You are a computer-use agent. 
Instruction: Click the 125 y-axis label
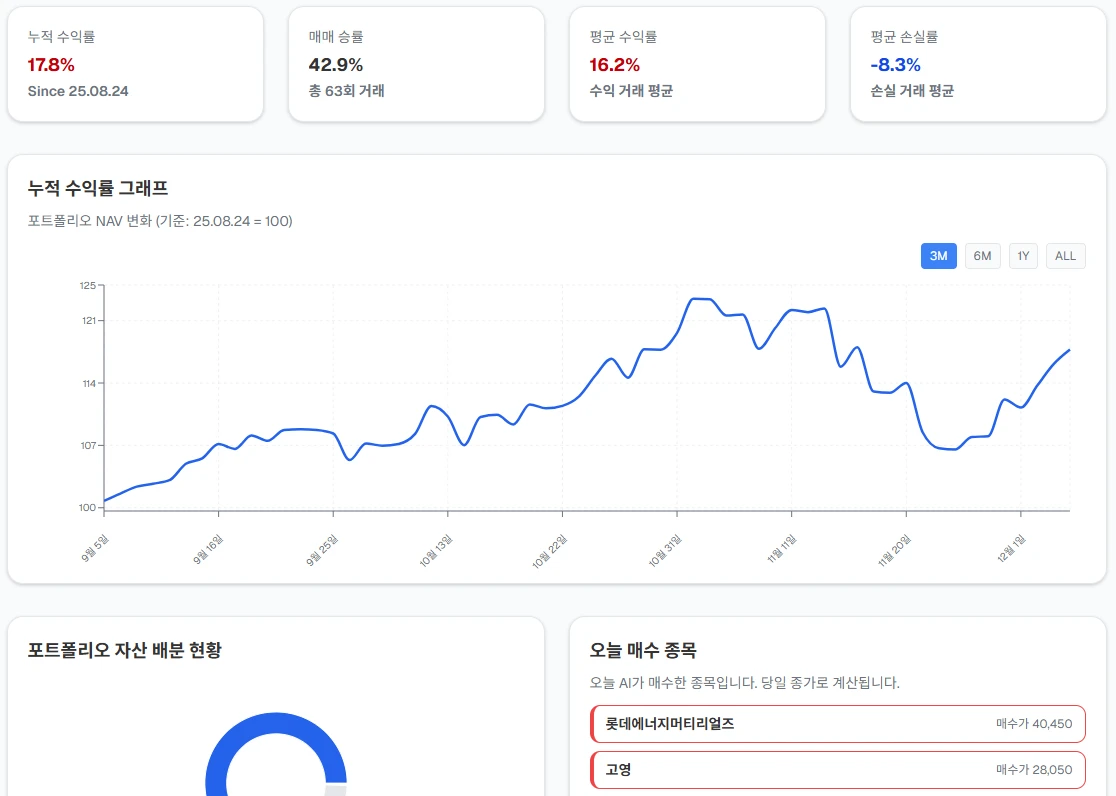coord(87,286)
